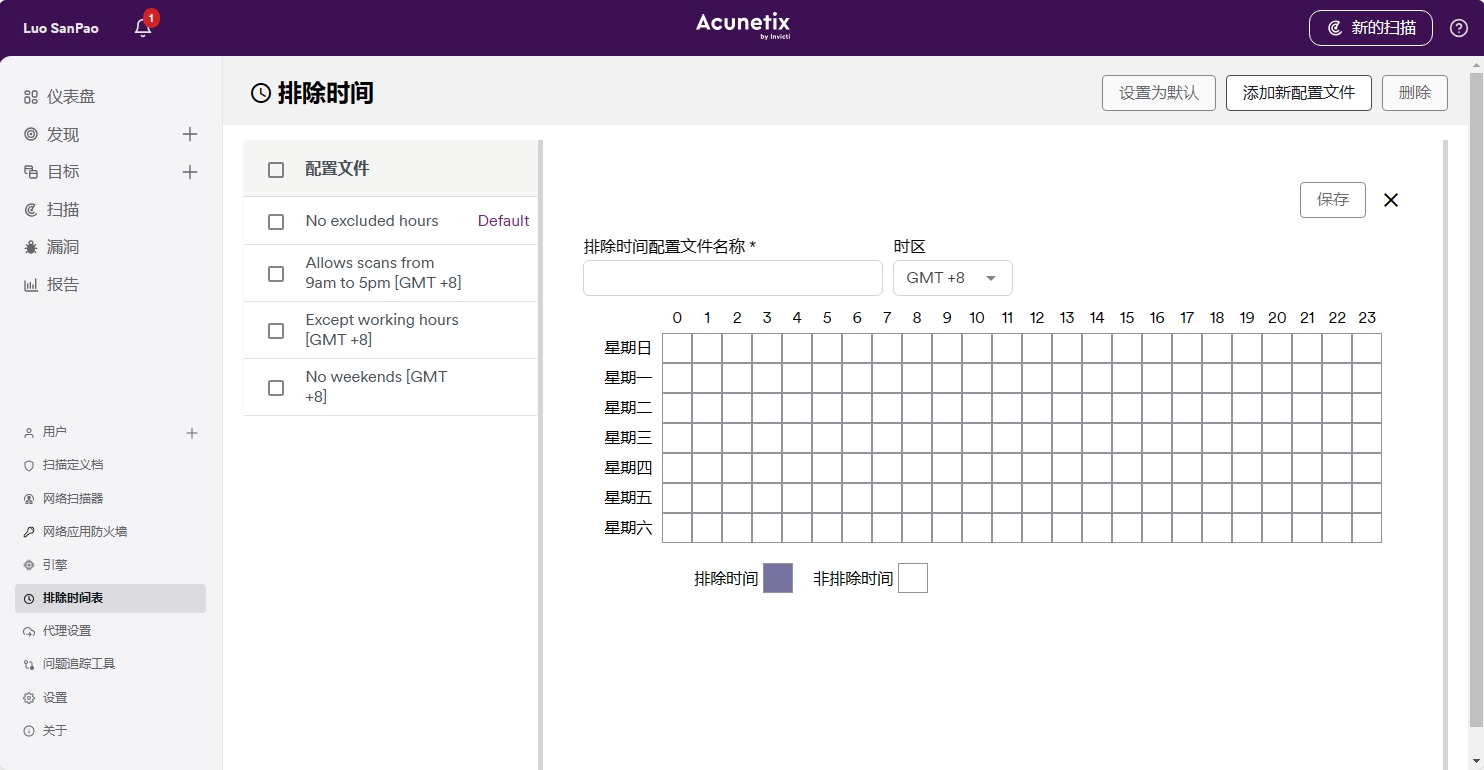Screen dimensions: 1484x770
Task: Select Except working hours [GMT +8] row
Action: point(391,330)
